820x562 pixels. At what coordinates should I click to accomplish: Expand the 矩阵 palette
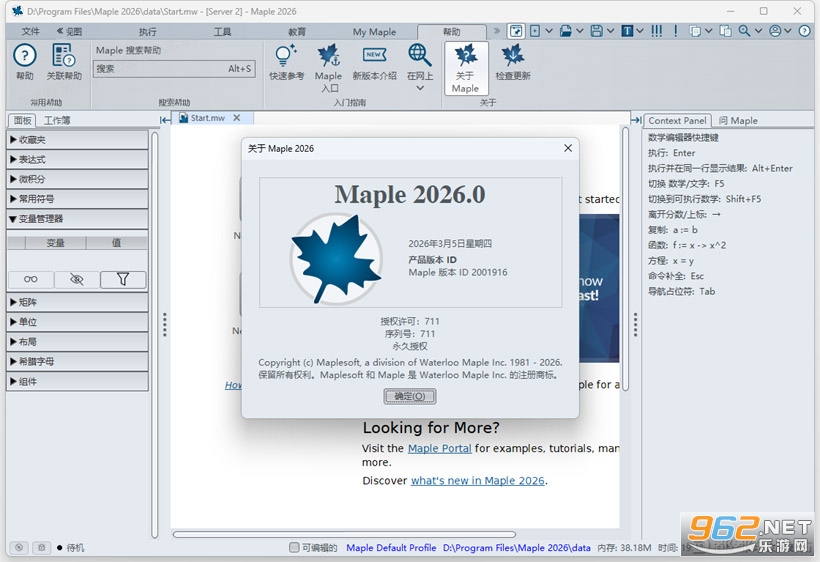click(77, 302)
